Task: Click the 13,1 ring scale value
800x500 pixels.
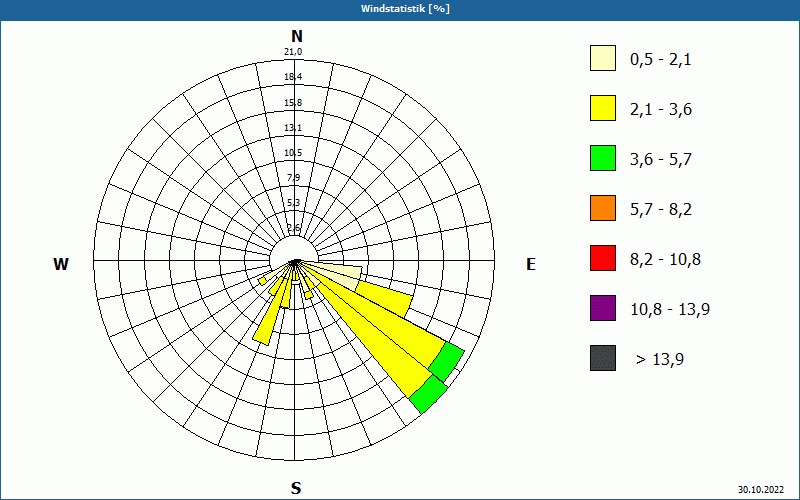Action: [x=293, y=128]
